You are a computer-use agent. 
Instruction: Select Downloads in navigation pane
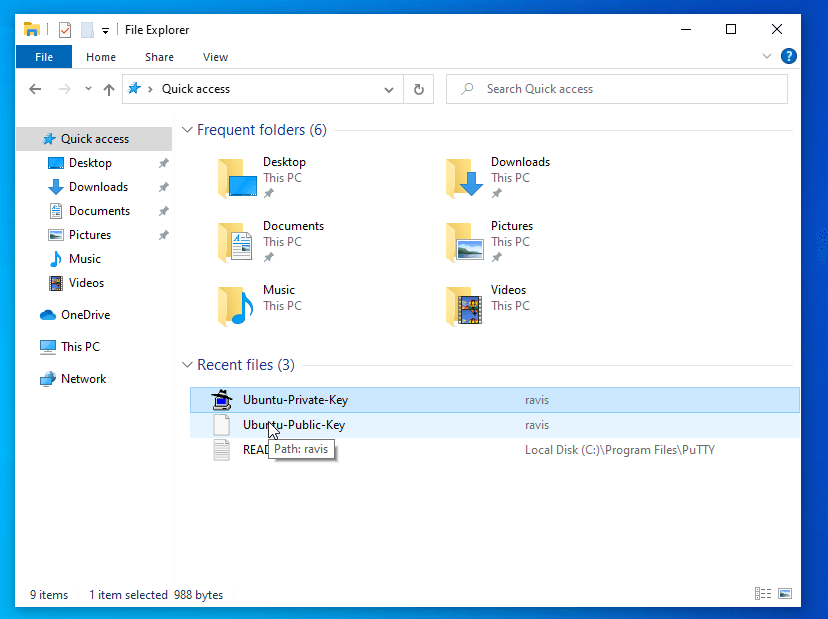point(98,187)
